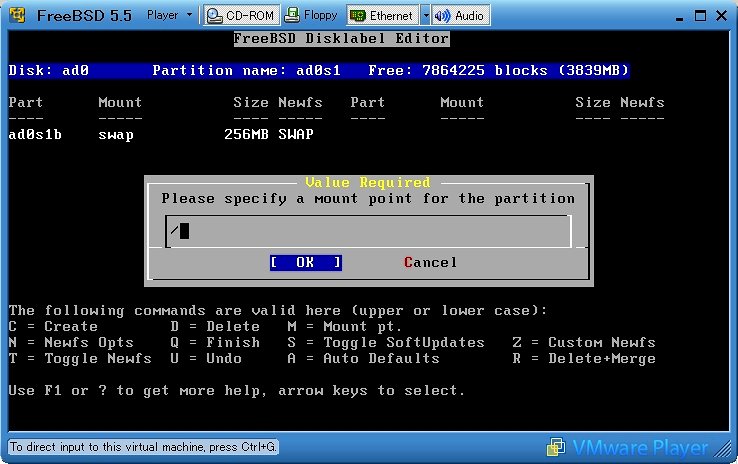Close the VMware Player window
The width and height of the screenshot is (738, 464).
pyautogui.click(x=720, y=15)
